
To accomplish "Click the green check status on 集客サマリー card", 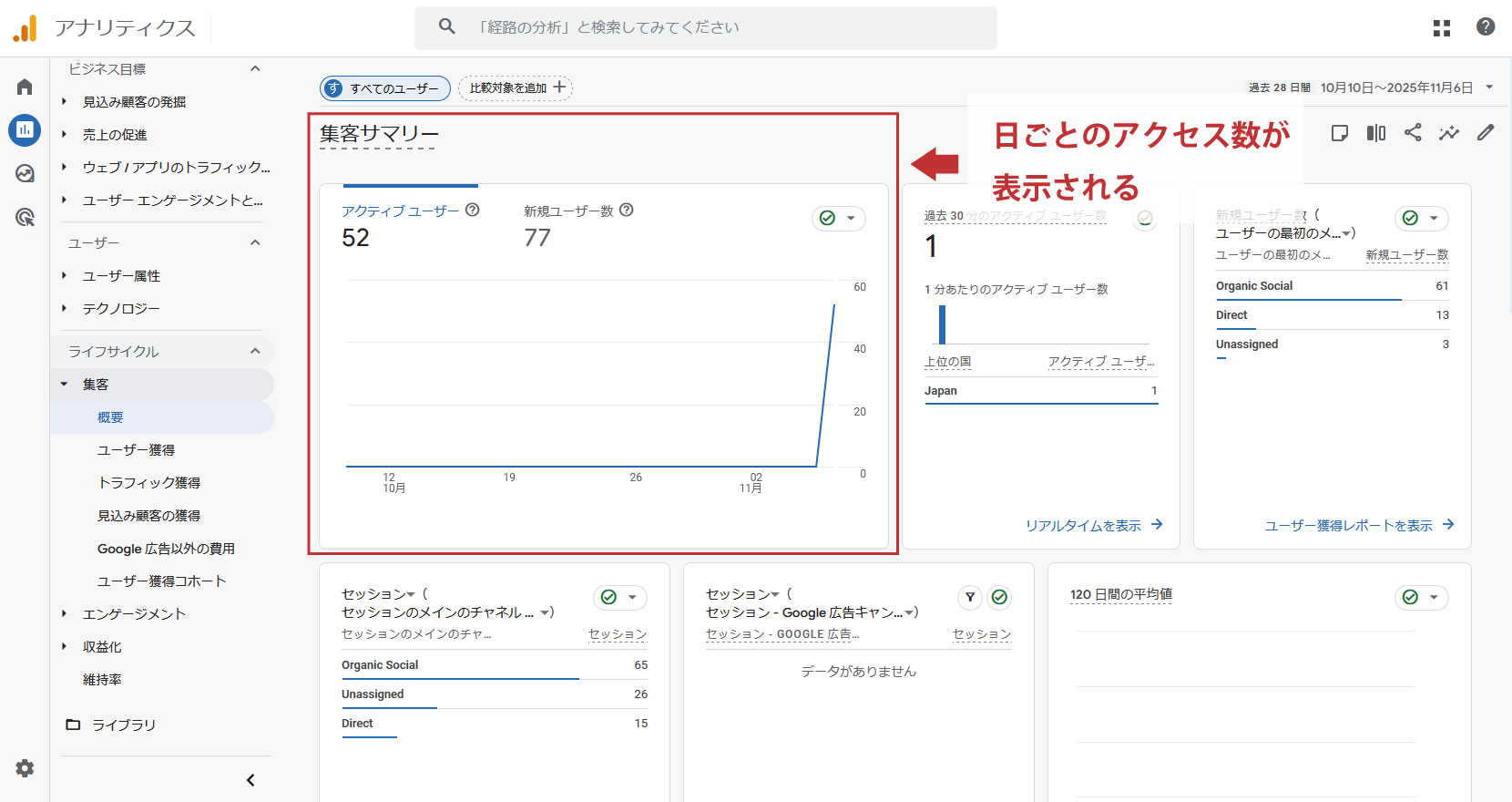I will tap(827, 218).
